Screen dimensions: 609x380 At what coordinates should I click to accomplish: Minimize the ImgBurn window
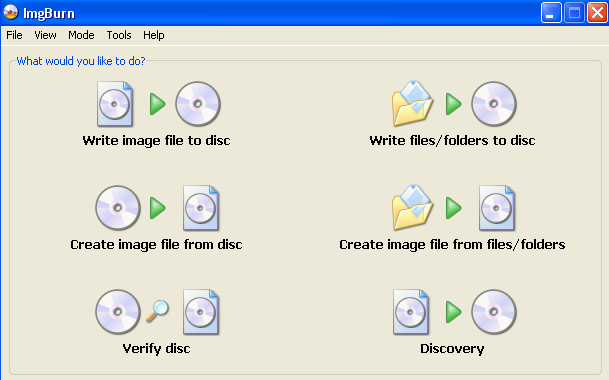tap(551, 13)
